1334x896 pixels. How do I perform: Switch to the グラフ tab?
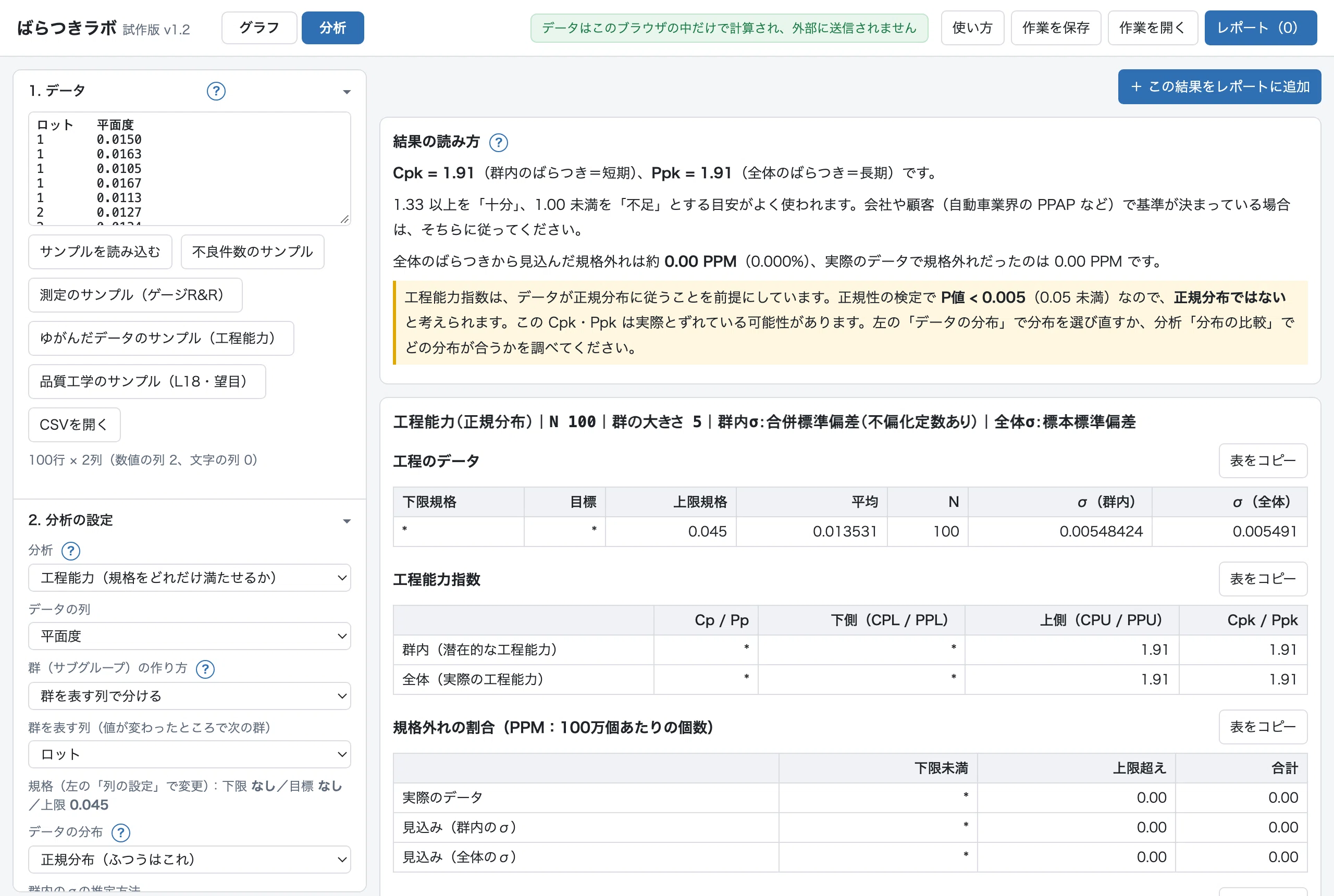point(259,28)
